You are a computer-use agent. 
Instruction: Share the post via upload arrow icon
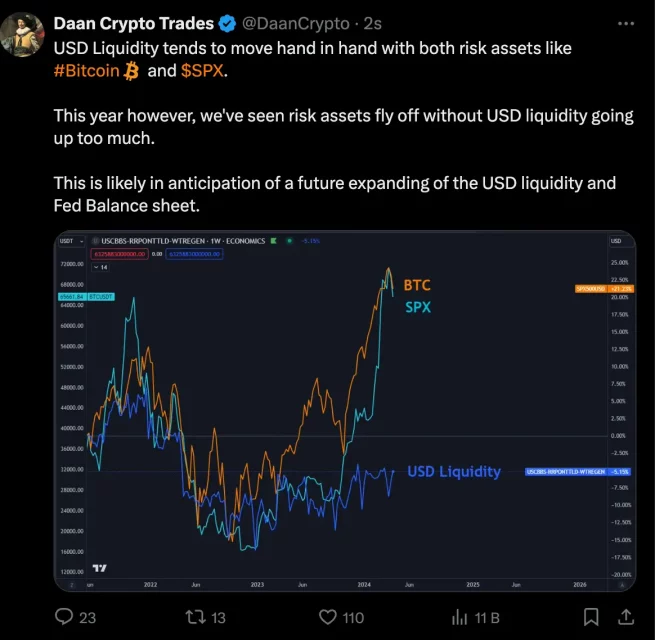(x=626, y=617)
